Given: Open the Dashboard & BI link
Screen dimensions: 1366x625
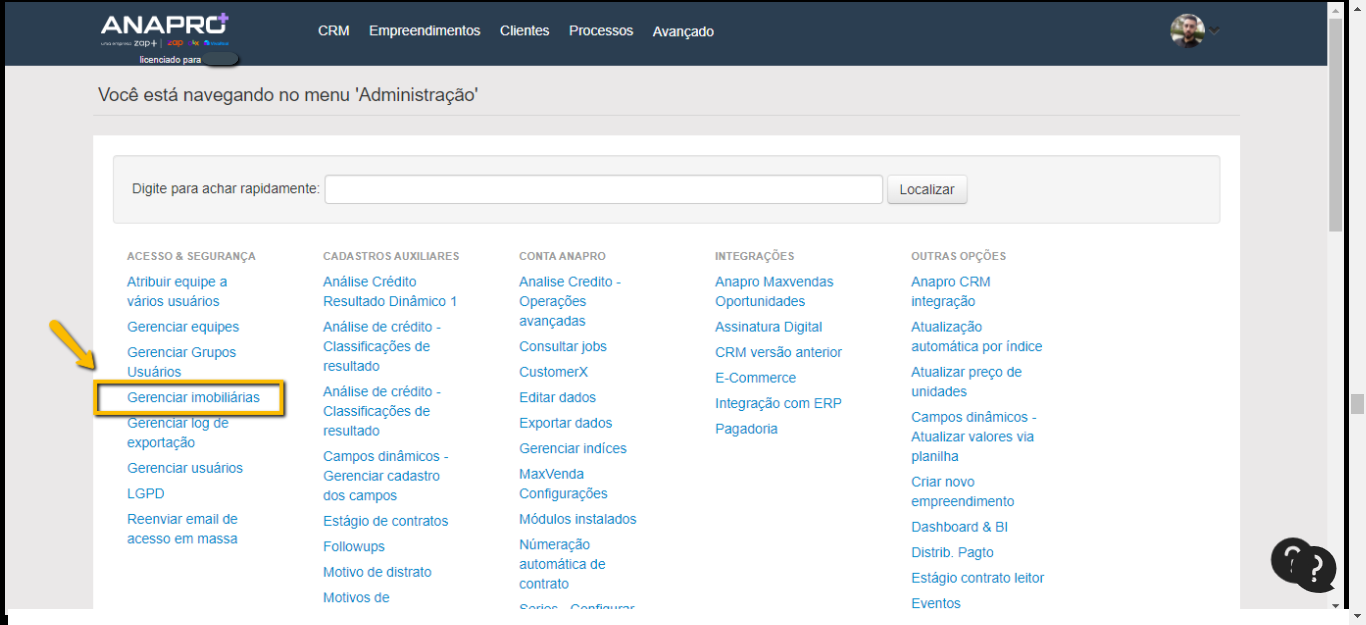Looking at the screenshot, I should point(959,527).
